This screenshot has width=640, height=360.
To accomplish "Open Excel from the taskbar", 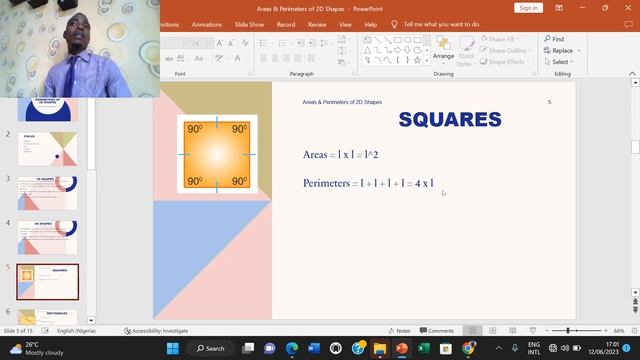I will [424, 348].
